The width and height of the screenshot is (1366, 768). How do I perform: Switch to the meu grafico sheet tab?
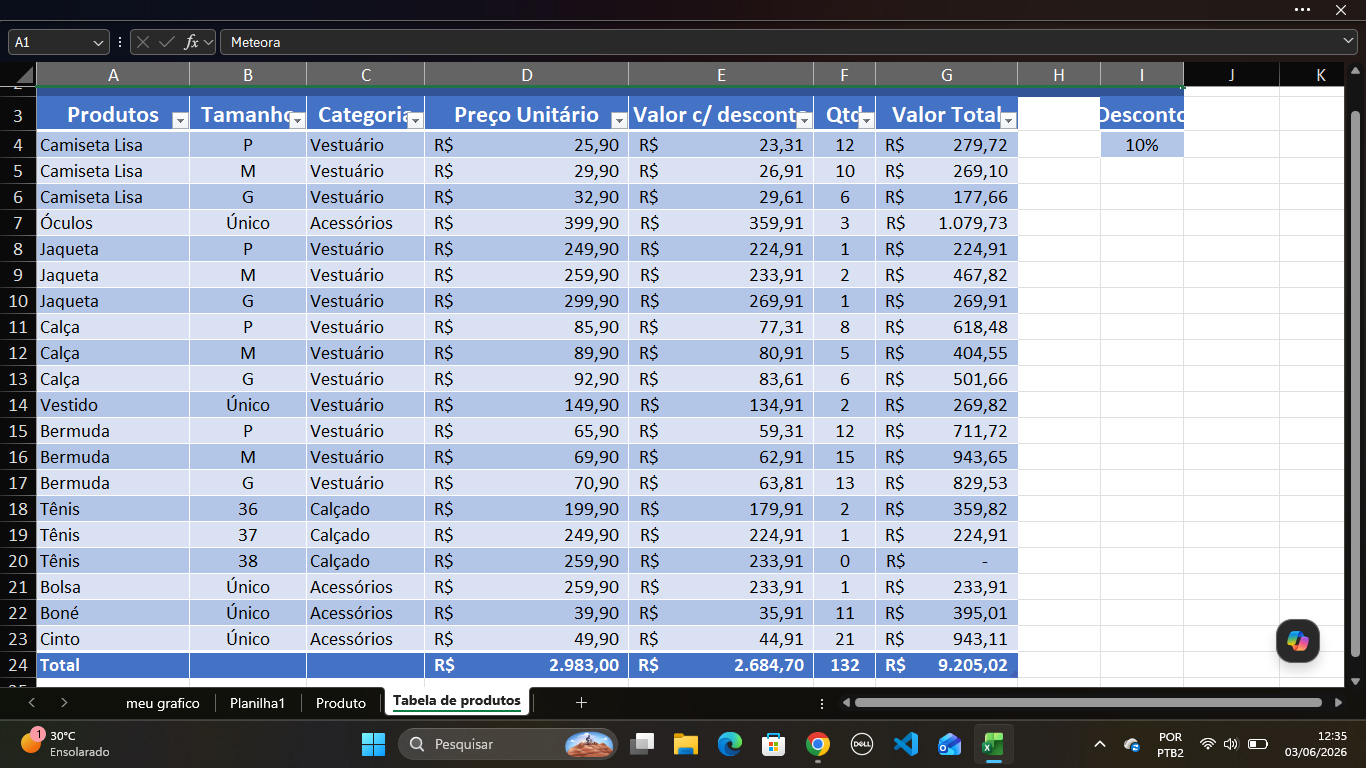163,703
